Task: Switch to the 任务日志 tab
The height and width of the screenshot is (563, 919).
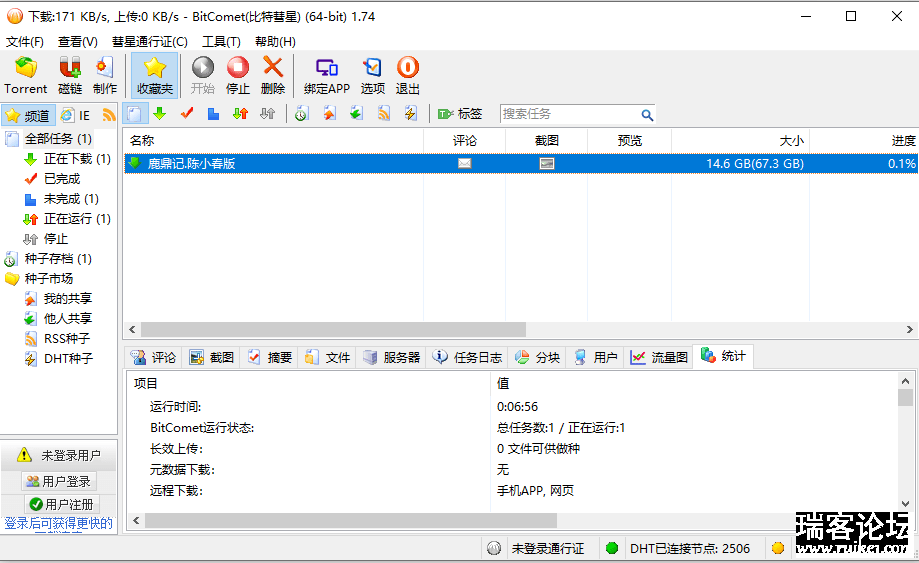Action: pyautogui.click(x=467, y=357)
